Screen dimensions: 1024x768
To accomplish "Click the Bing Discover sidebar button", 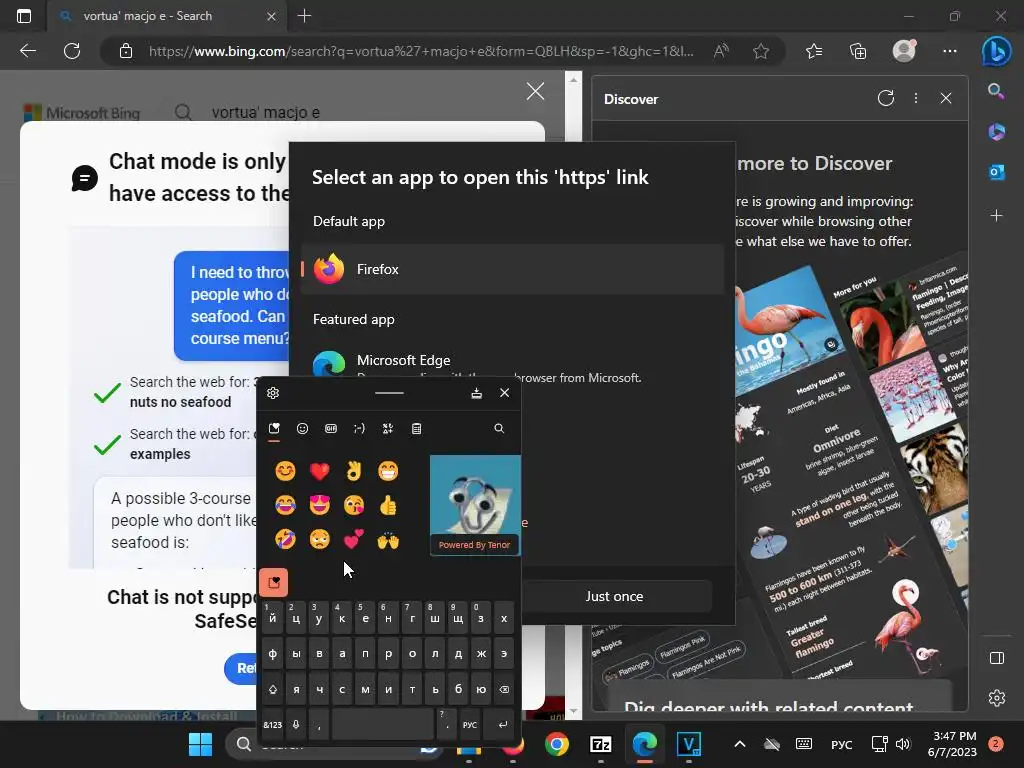I will tap(996, 52).
